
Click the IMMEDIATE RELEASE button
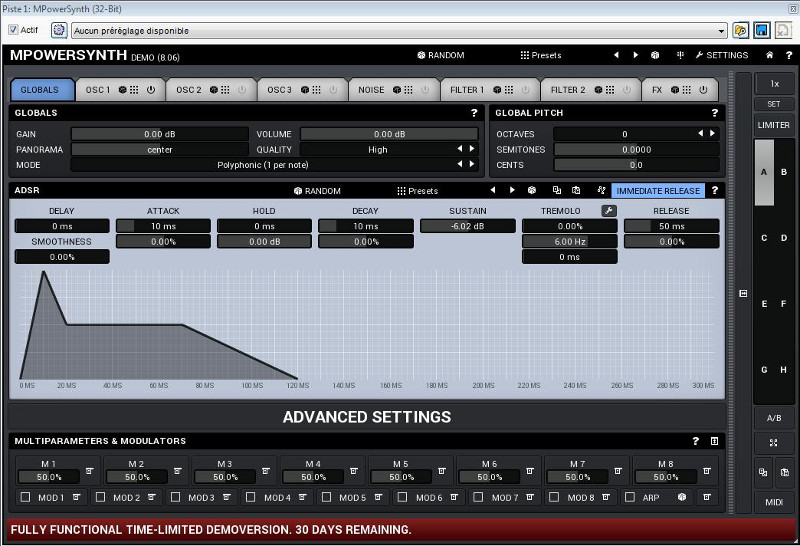(658, 191)
